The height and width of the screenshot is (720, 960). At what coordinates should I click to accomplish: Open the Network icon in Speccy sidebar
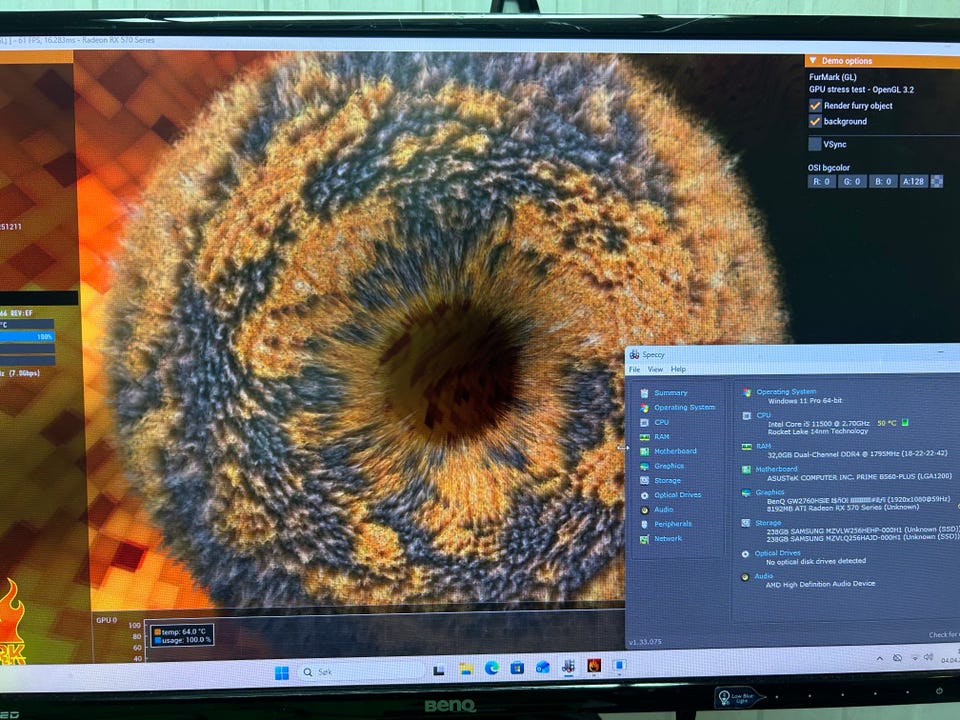coord(644,539)
